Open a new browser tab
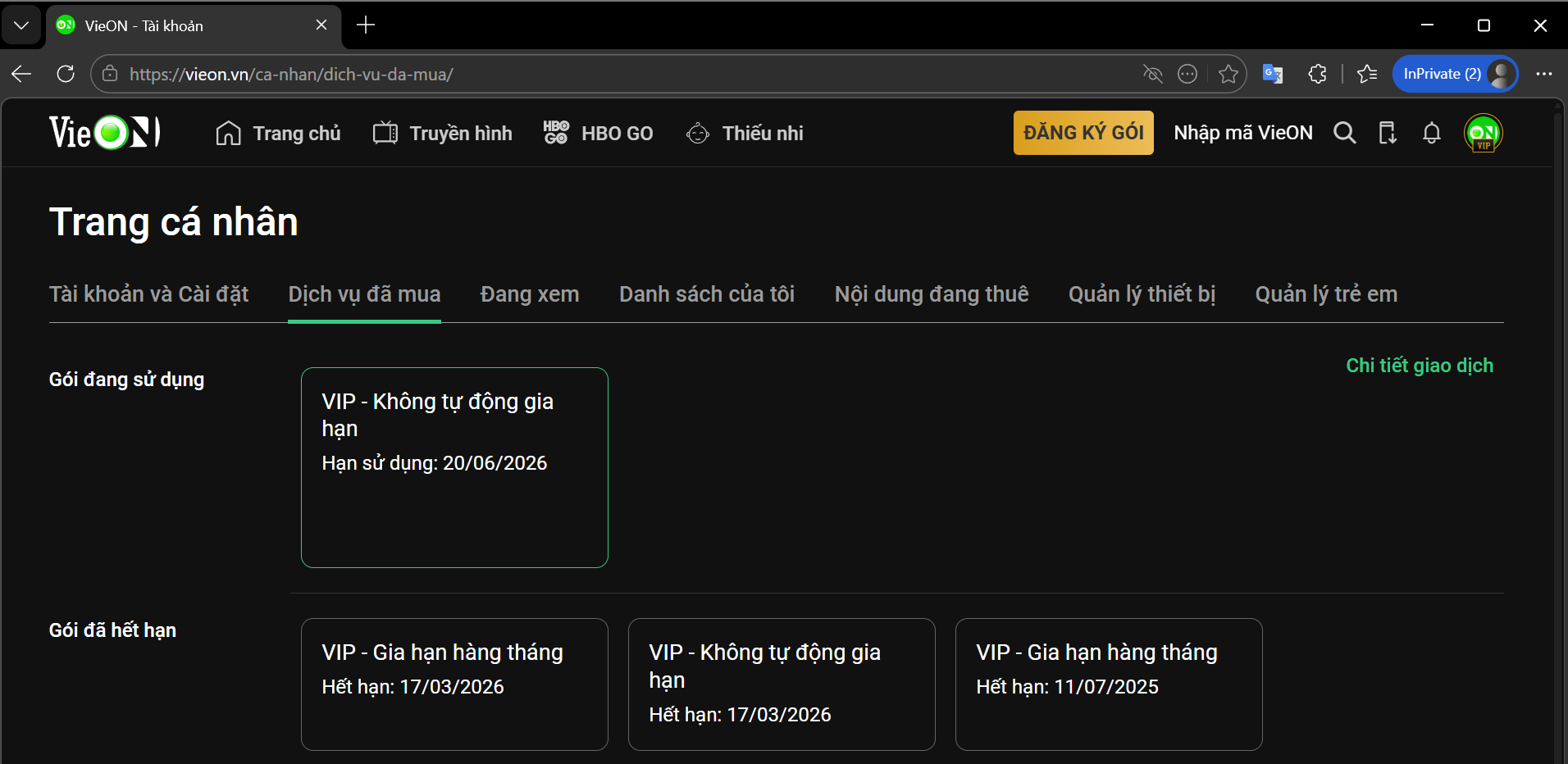 366,25
